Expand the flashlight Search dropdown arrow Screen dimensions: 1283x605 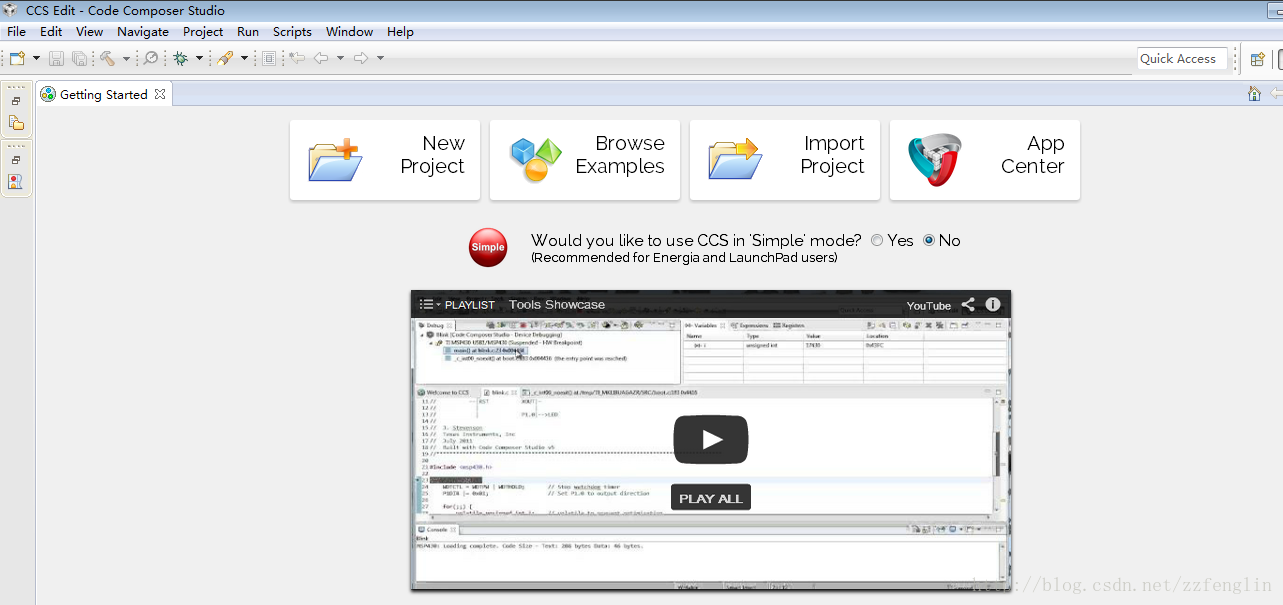click(244, 59)
